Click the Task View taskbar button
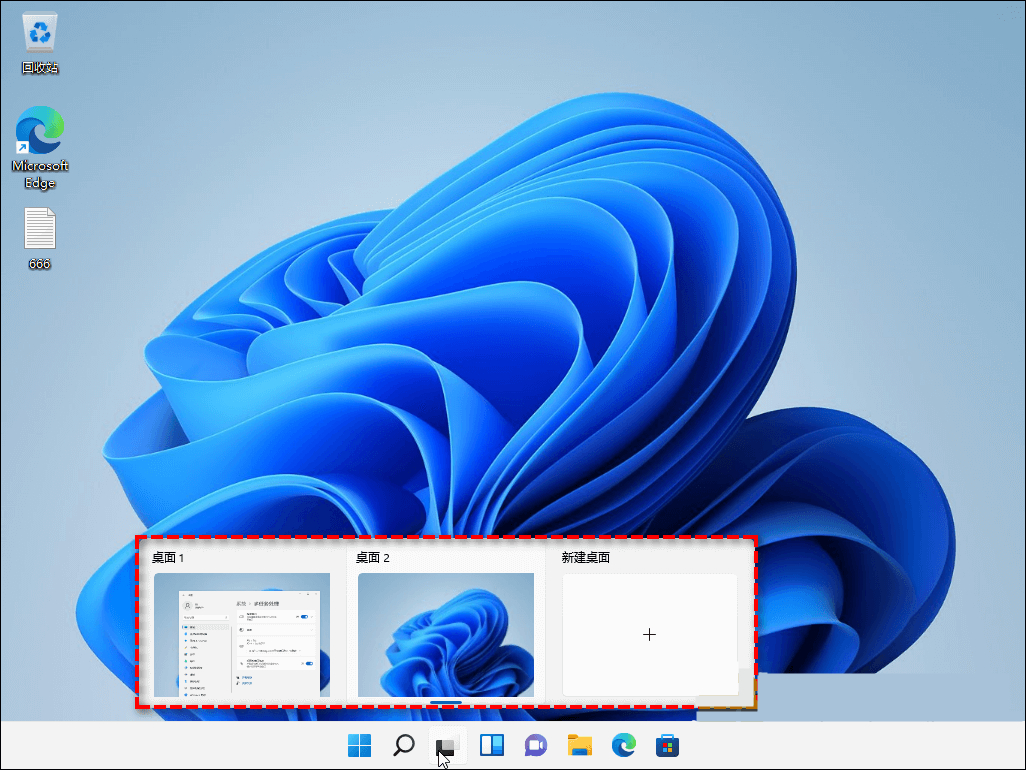Image resolution: width=1026 pixels, height=770 pixels. 447,745
